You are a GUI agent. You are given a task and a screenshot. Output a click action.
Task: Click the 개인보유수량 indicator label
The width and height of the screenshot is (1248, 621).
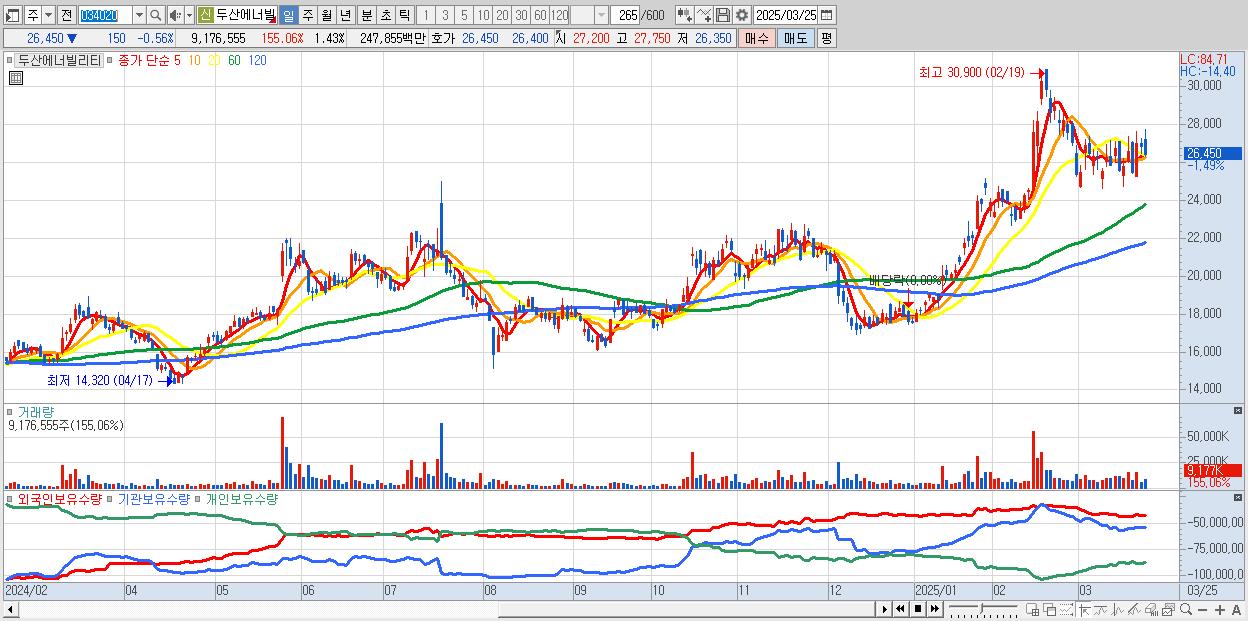pos(242,498)
